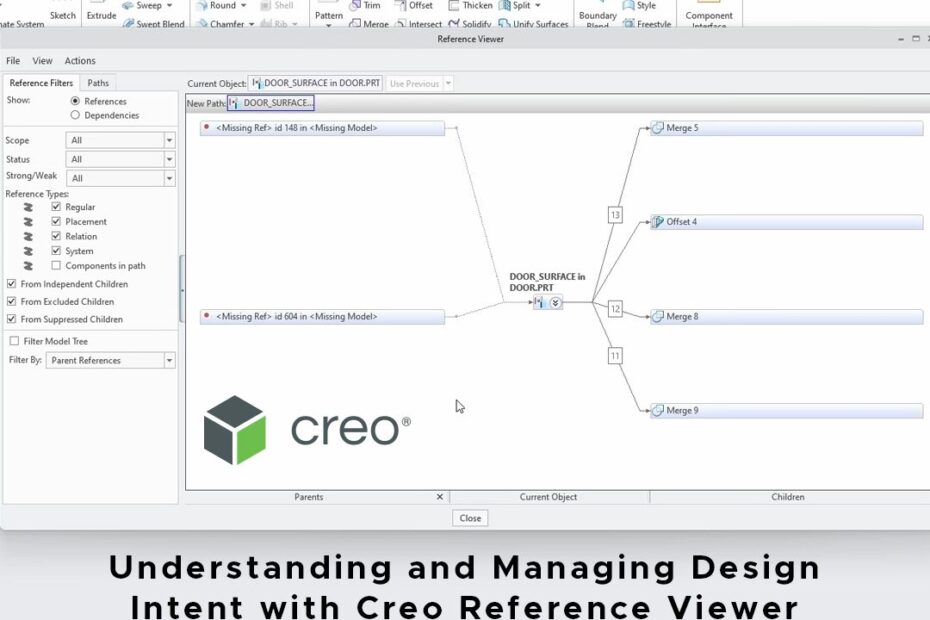Click the Use Previous button
The width and height of the screenshot is (930, 620).
pos(415,84)
